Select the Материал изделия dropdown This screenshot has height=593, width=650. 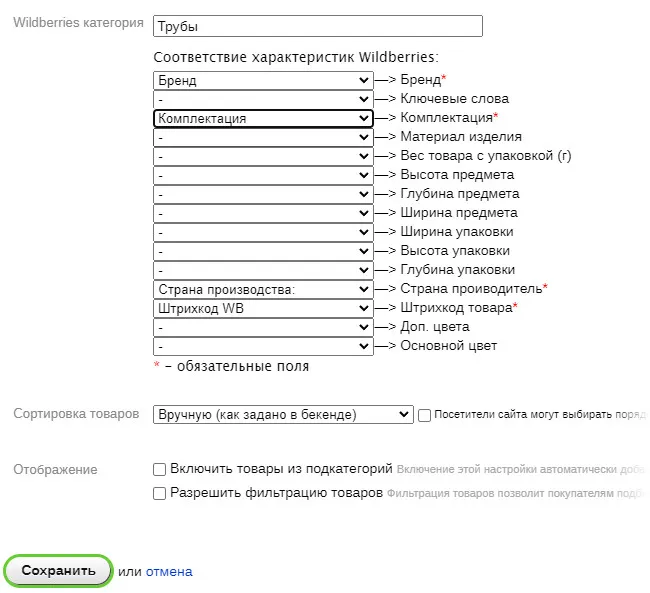pos(263,137)
